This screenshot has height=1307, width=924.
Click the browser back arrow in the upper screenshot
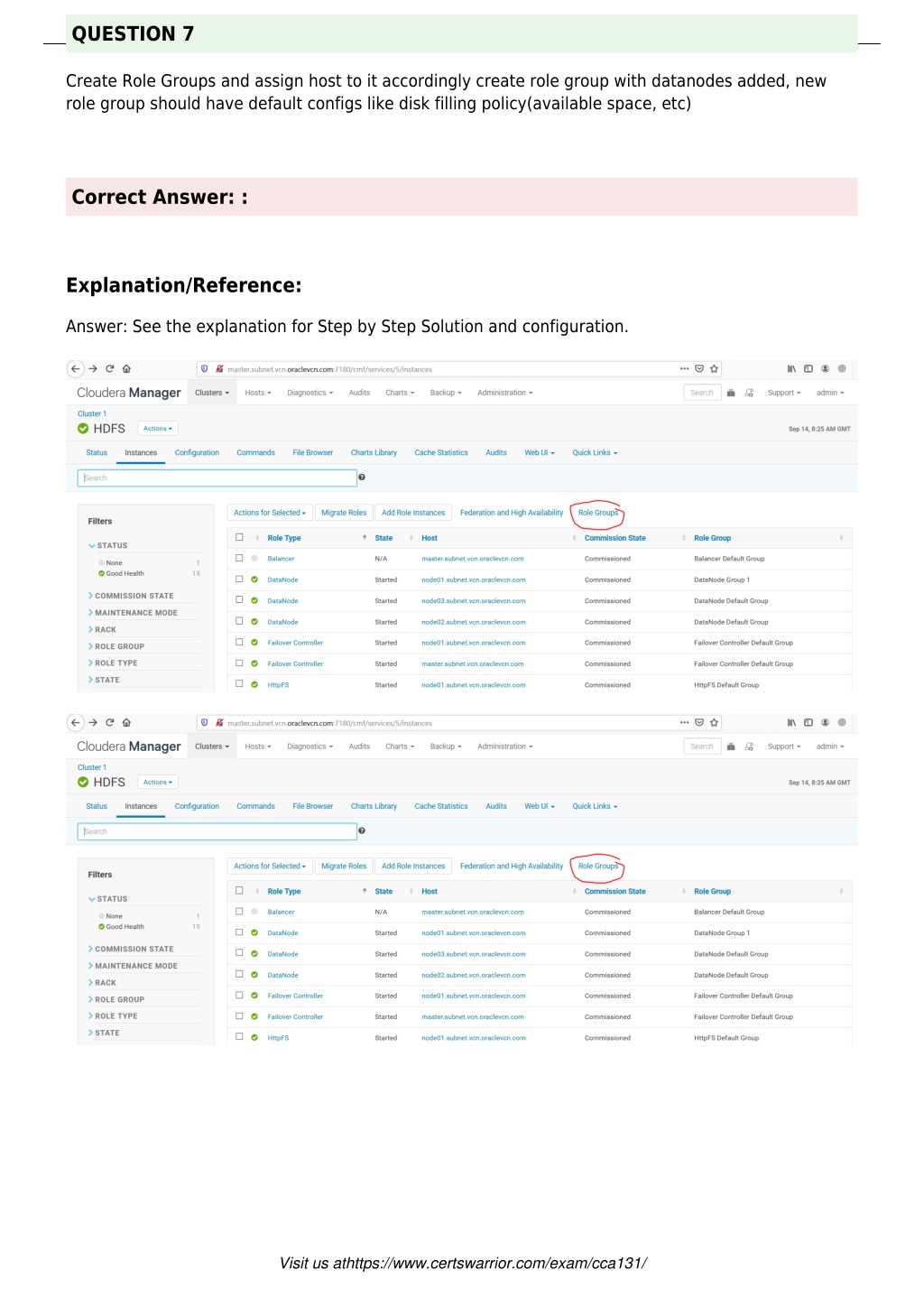(76, 368)
